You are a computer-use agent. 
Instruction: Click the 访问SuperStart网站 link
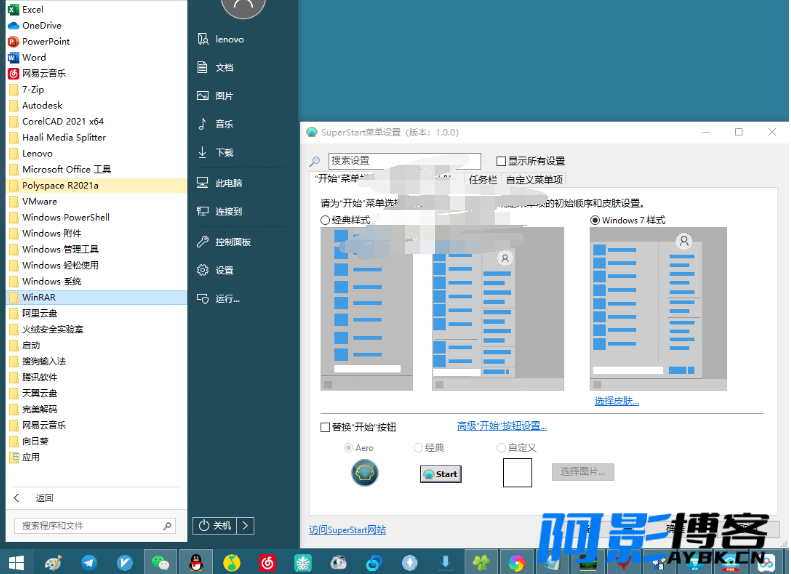347,530
